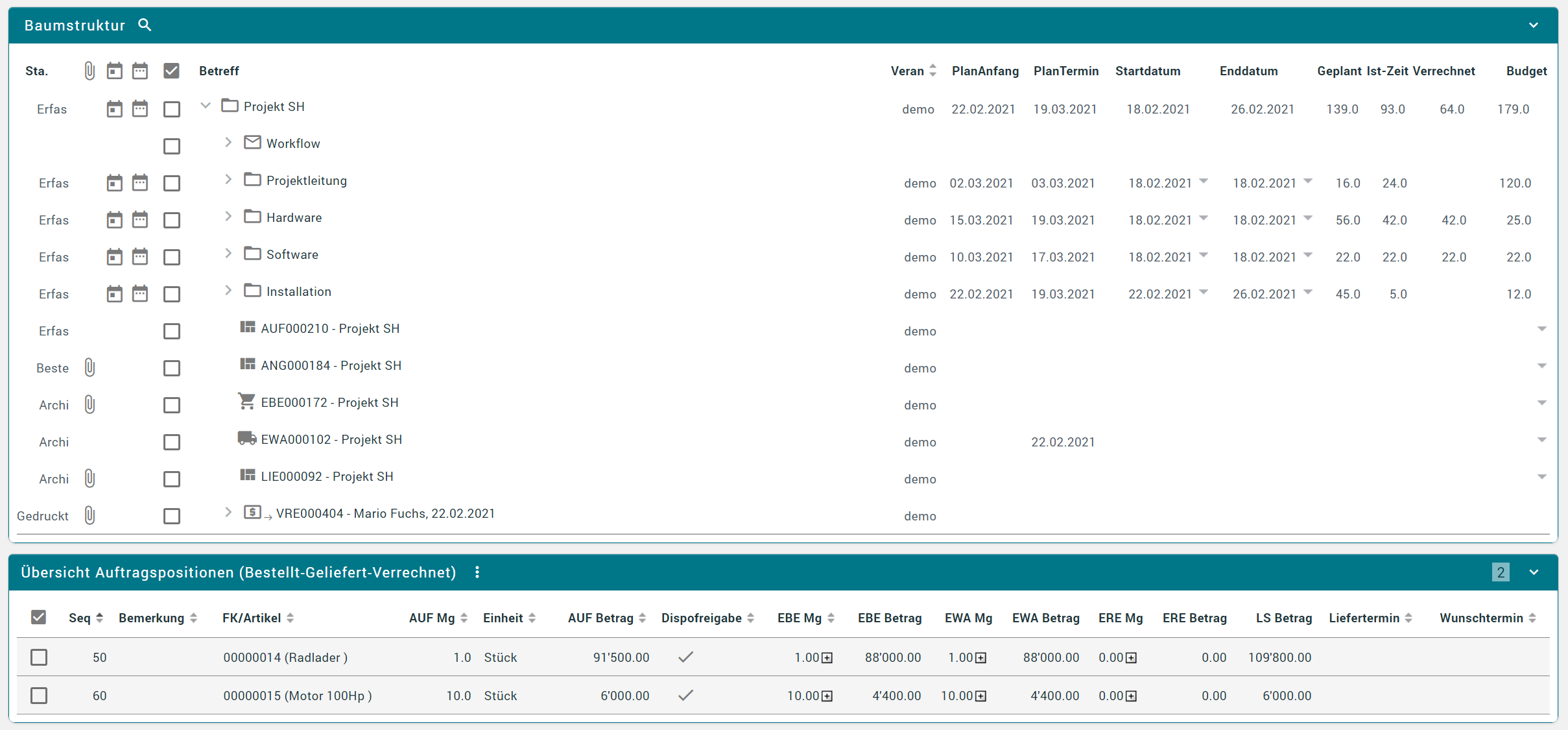Screen dimensions: 1568x730
Task: Click the shopping cart icon of EBE000172
Action: [x=246, y=402]
